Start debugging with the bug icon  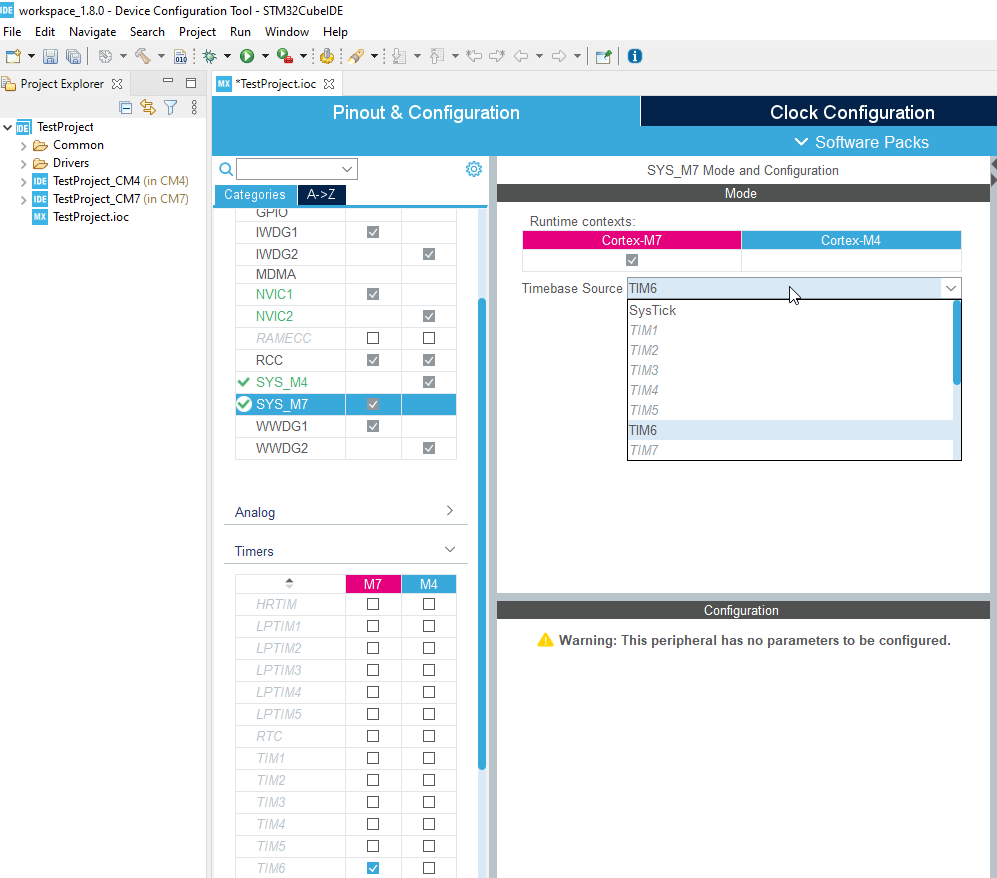click(210, 57)
